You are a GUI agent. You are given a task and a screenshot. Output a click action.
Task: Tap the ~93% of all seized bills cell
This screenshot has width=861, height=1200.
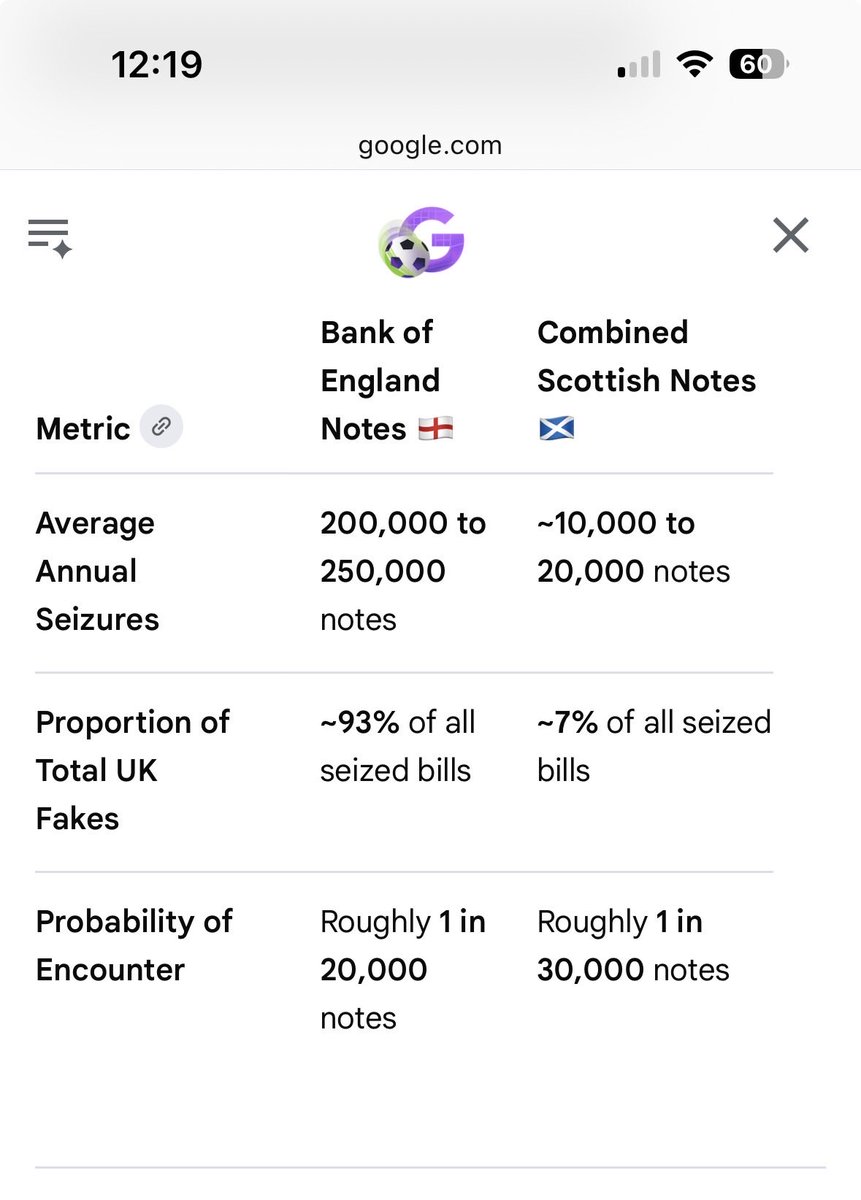(x=398, y=746)
